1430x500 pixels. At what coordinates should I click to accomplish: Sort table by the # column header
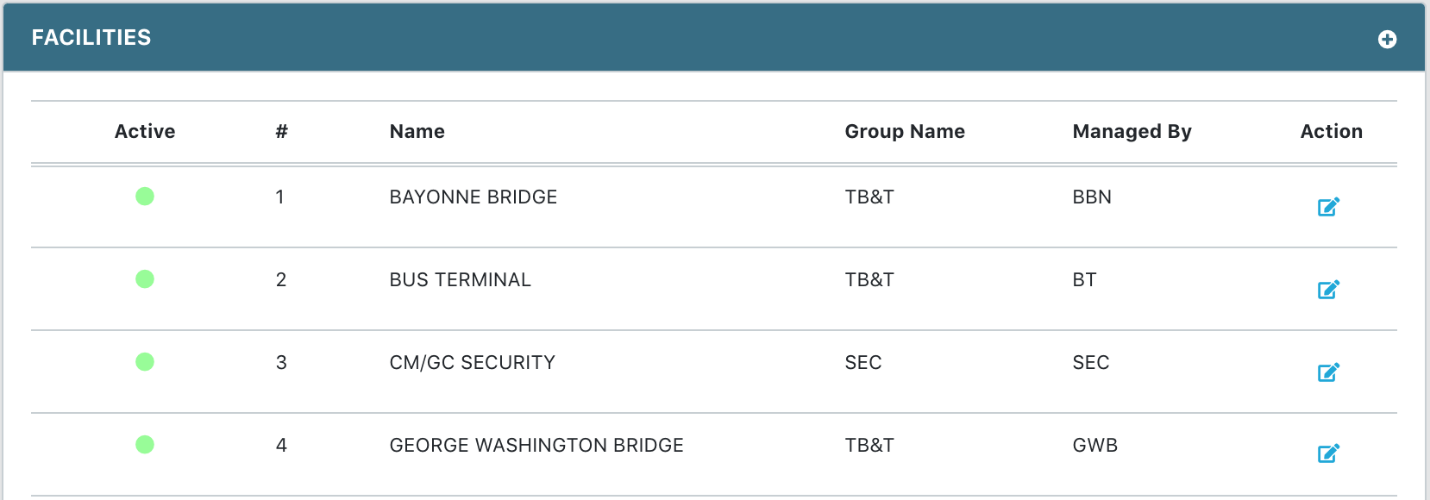tap(281, 131)
